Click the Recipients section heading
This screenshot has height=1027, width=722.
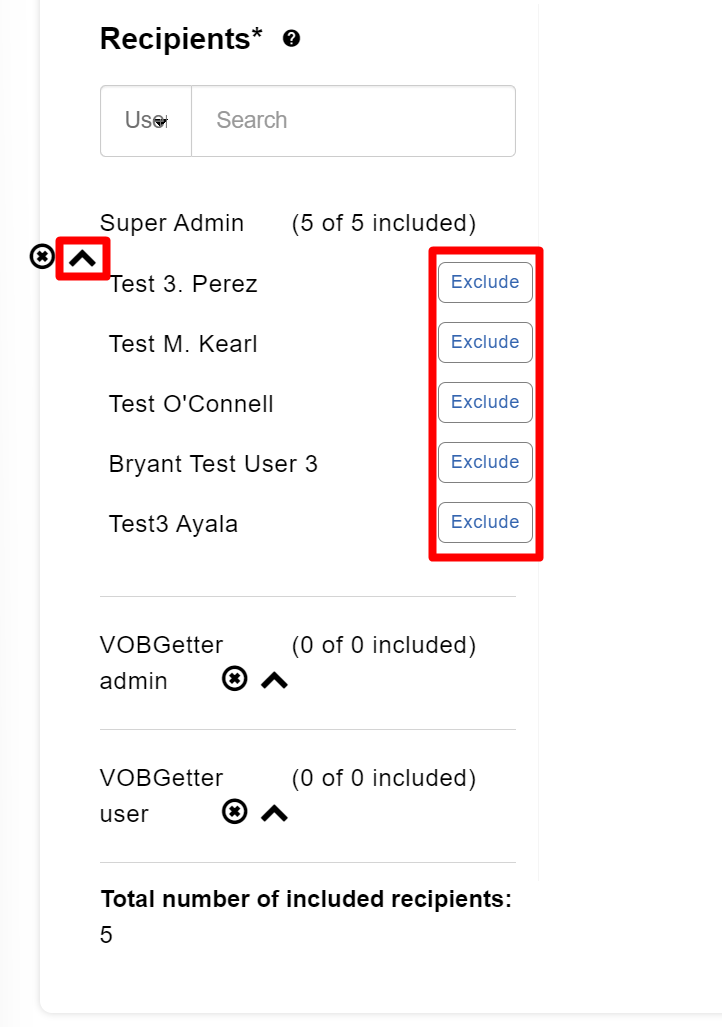[x=181, y=39]
